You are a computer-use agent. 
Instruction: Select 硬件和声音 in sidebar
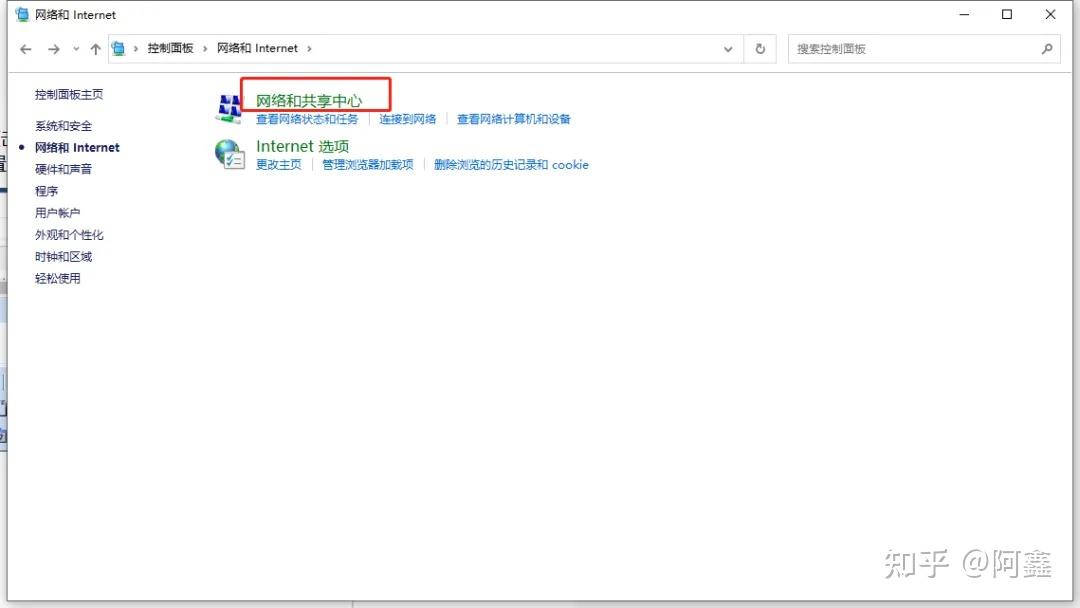[63, 169]
